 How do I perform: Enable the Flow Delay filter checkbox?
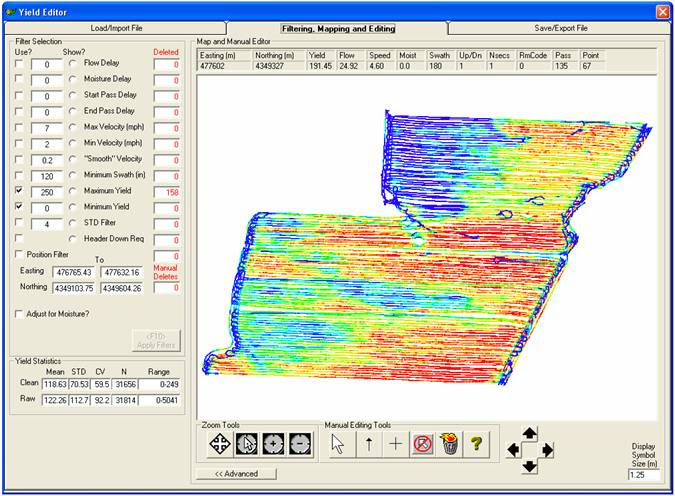tap(20, 63)
